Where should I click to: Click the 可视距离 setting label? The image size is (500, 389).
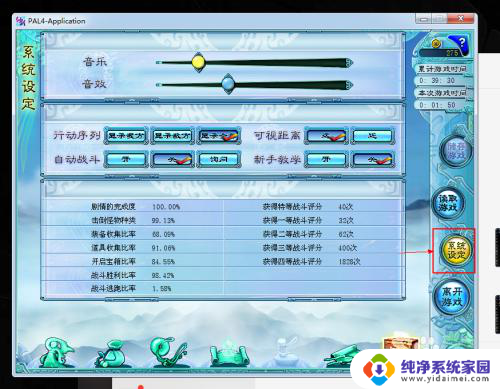pos(277,136)
